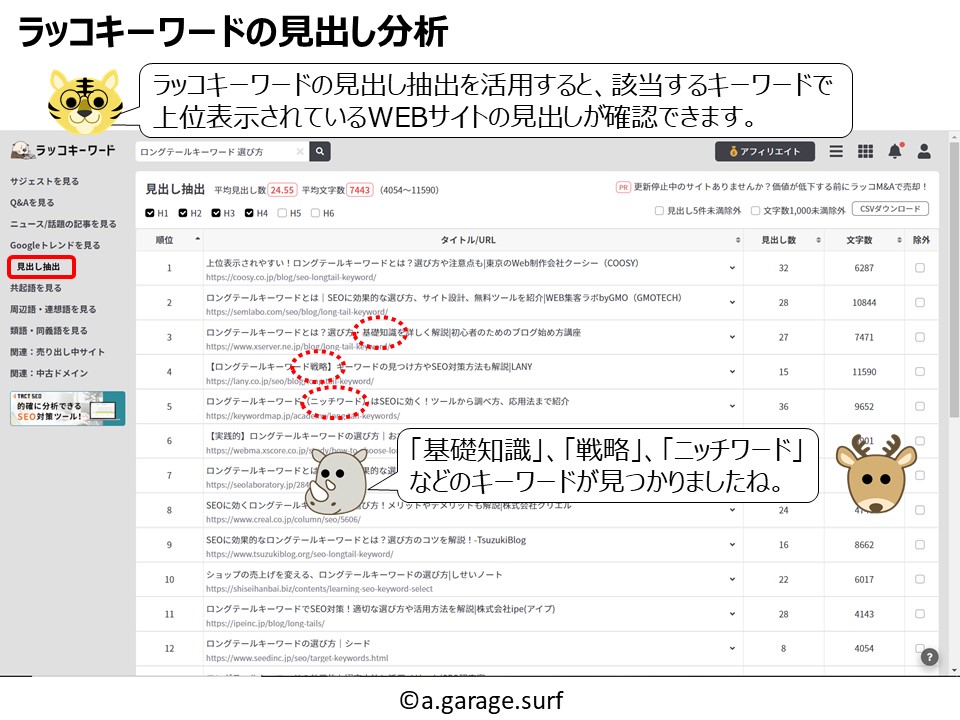This screenshot has width=960, height=720.
Task: Open tsuzukiblog.org URL link
Action: point(299,554)
